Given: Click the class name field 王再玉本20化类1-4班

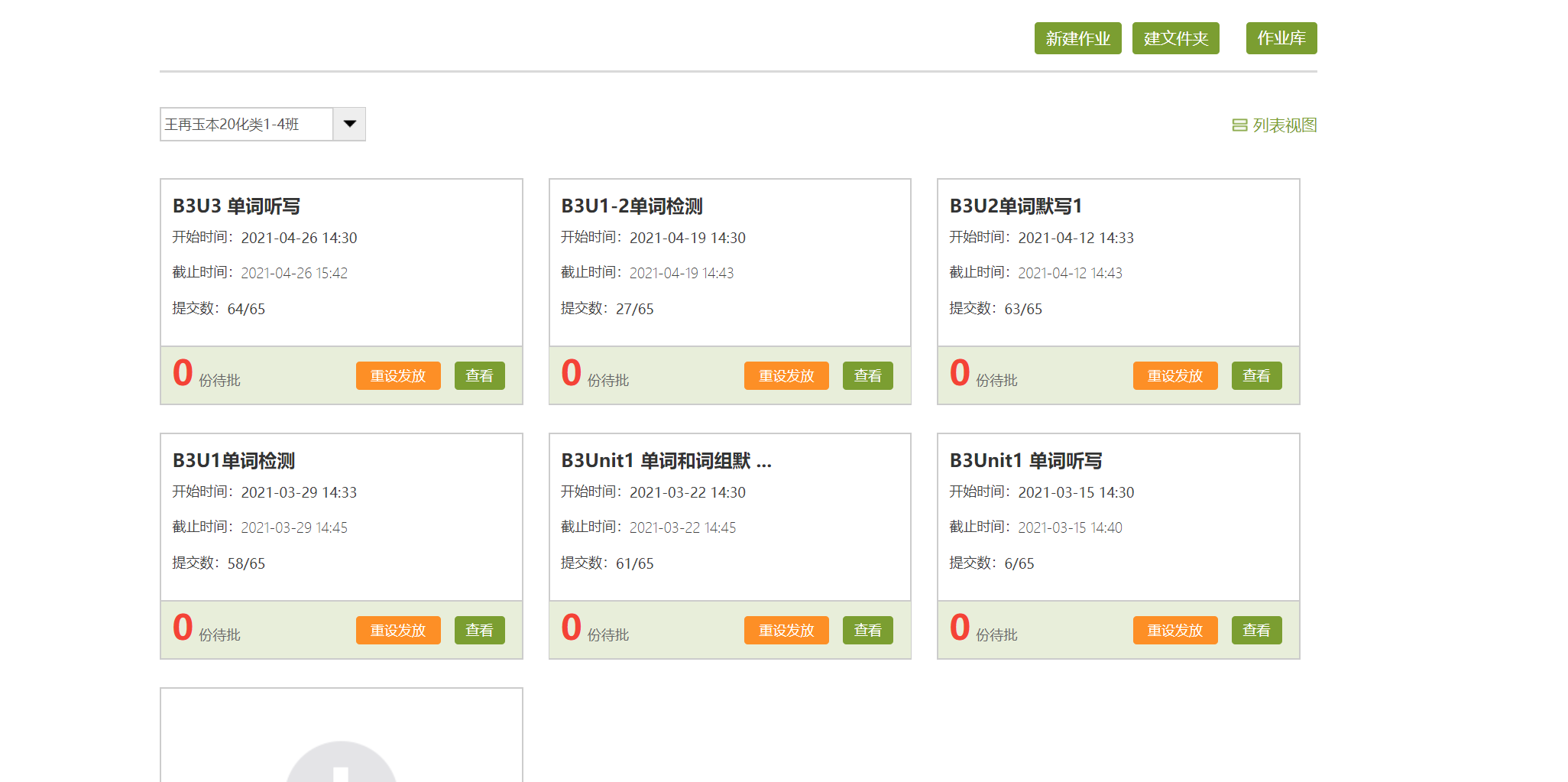Looking at the screenshot, I should pos(246,124).
